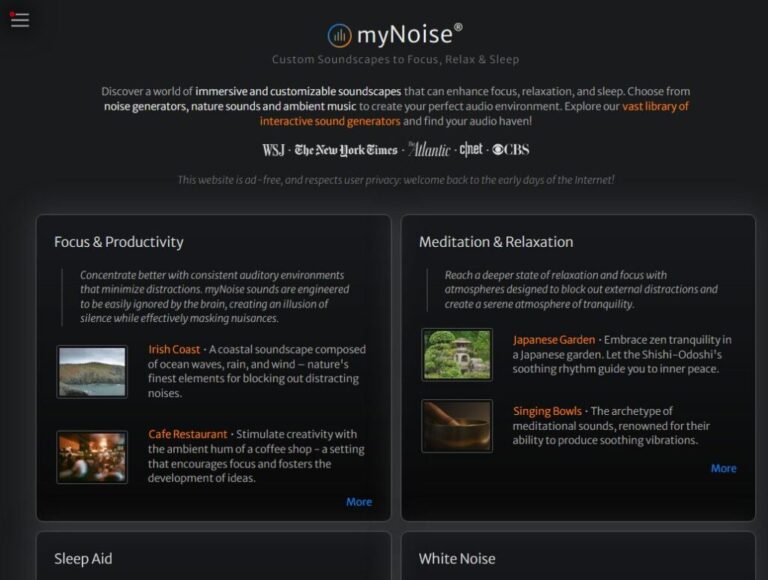Click the Sleep Aid section heading
The image size is (768, 580).
pyautogui.click(x=83, y=559)
